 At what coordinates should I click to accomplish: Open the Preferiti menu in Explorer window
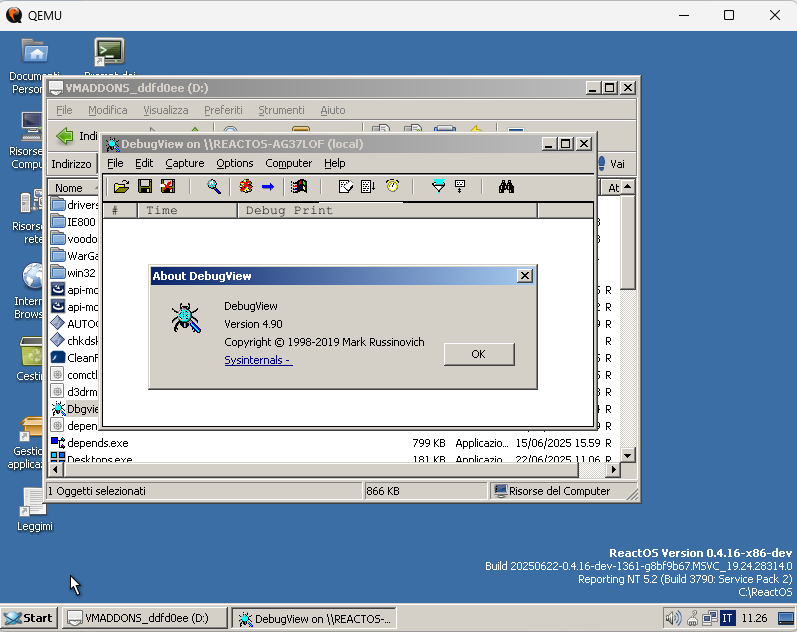coord(223,110)
